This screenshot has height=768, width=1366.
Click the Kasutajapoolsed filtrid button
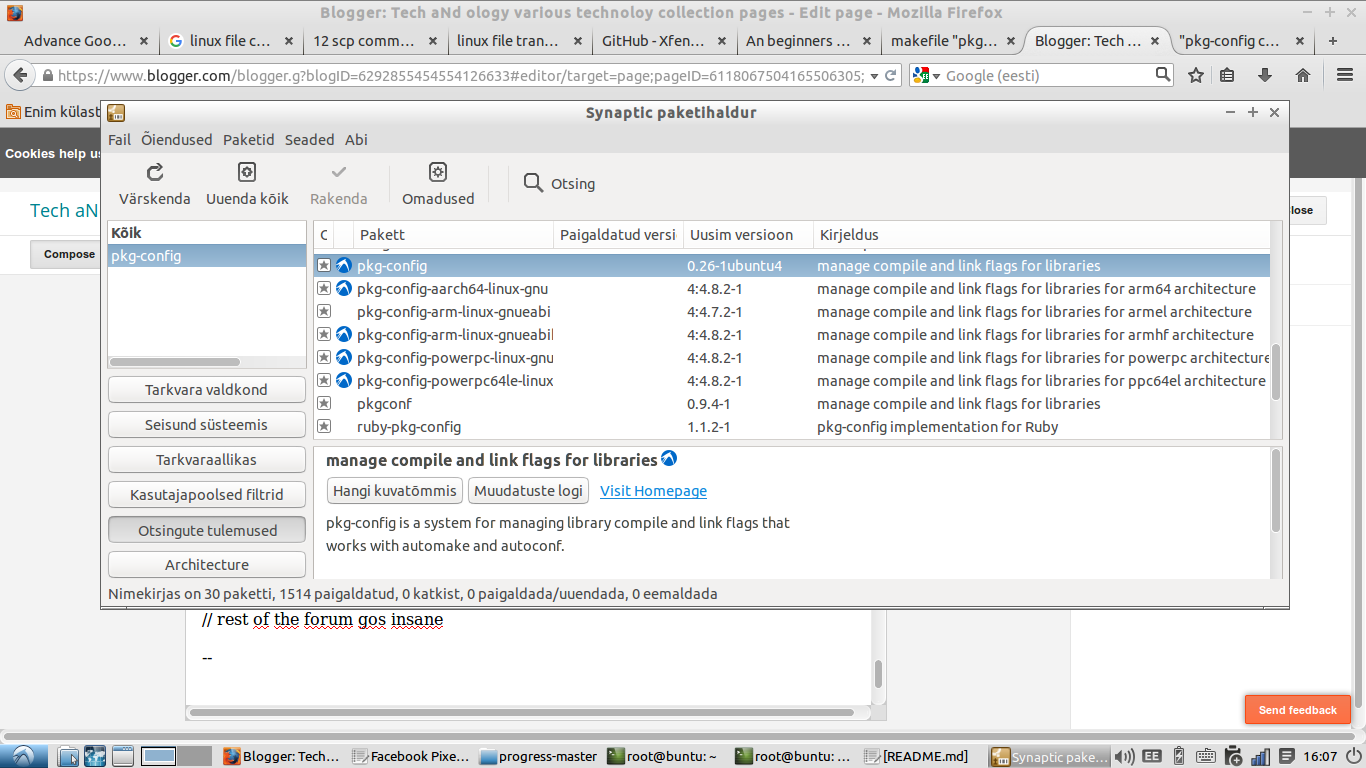click(x=206, y=494)
